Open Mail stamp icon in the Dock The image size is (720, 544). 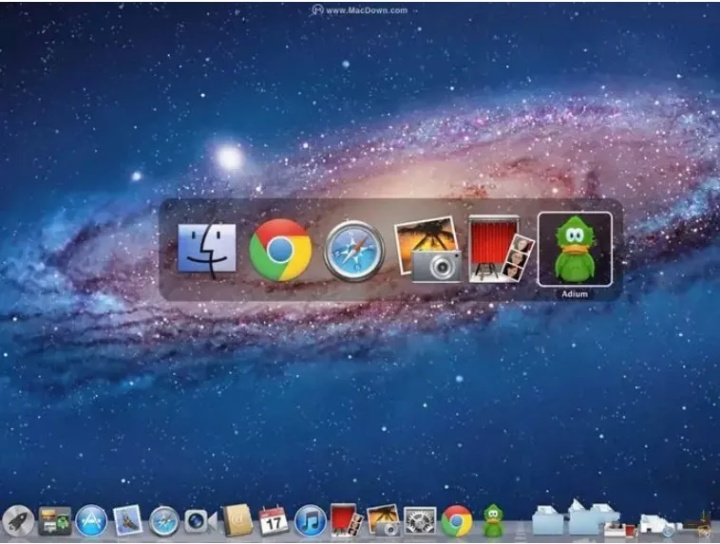[x=128, y=521]
